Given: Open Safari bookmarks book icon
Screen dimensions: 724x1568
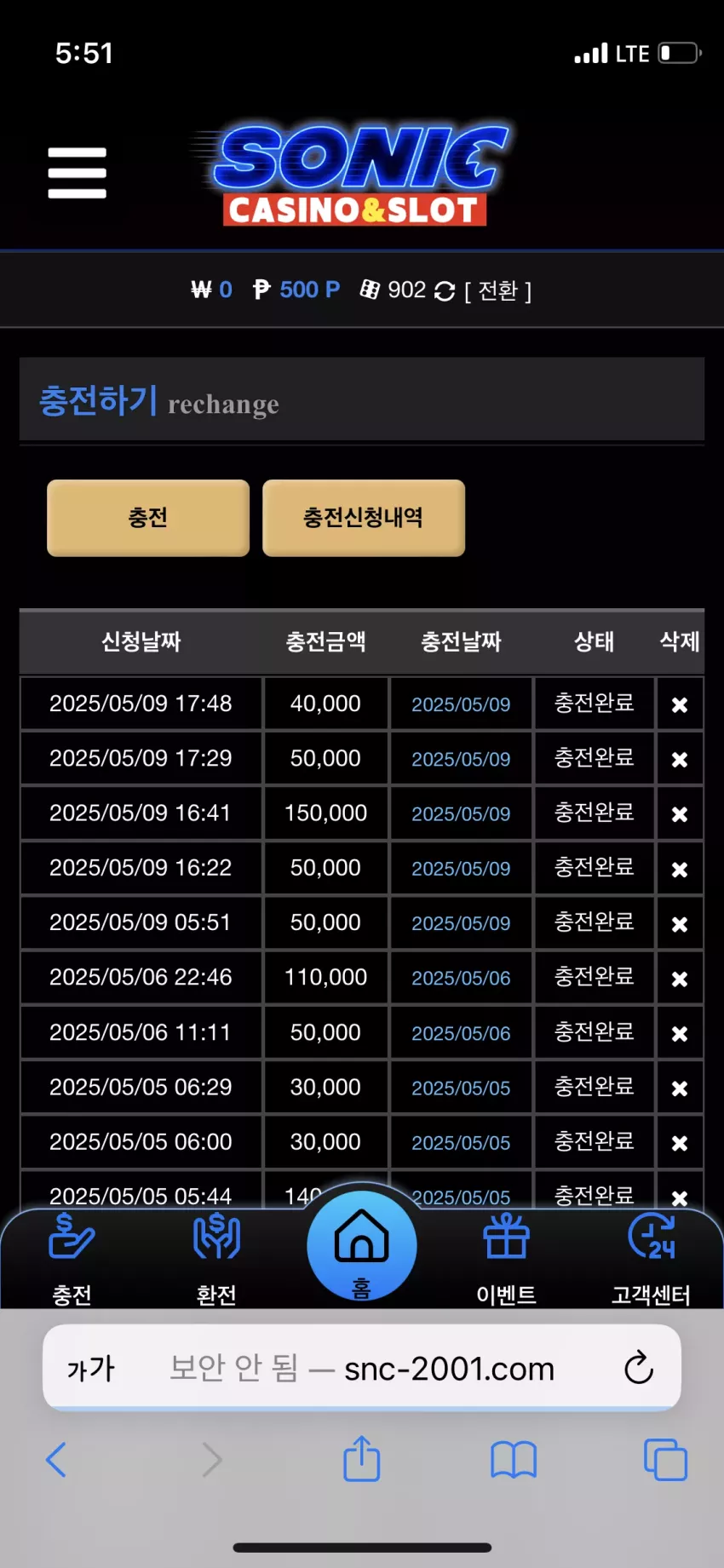Looking at the screenshot, I should 514,1460.
